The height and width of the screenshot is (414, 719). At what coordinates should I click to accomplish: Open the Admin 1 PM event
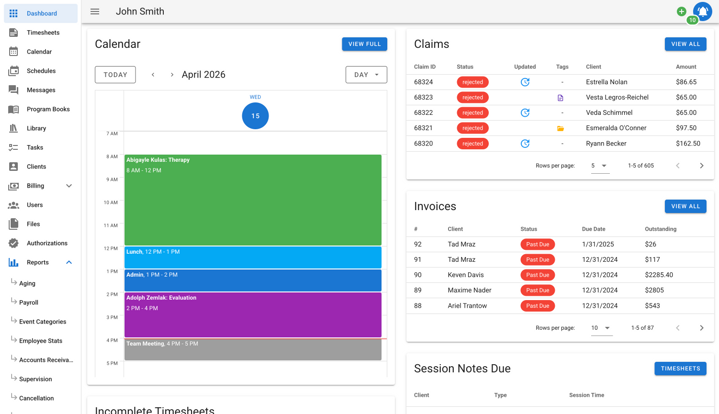click(x=253, y=280)
